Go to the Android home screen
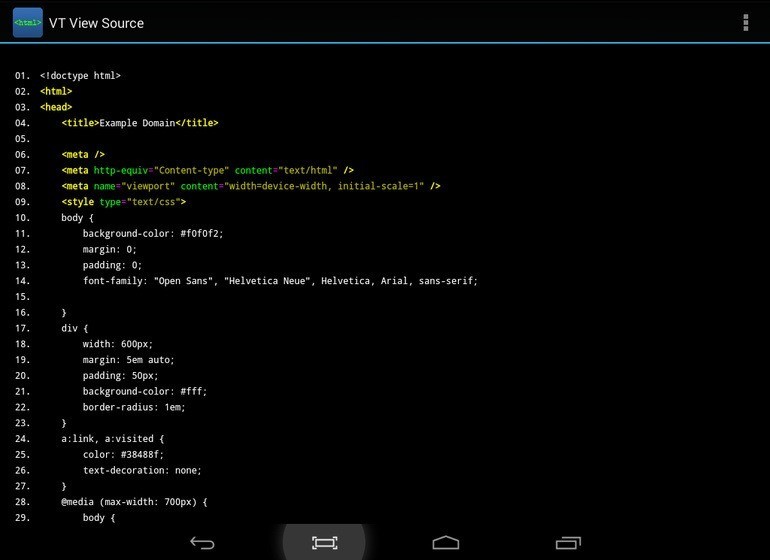The height and width of the screenshot is (560, 770). click(446, 543)
